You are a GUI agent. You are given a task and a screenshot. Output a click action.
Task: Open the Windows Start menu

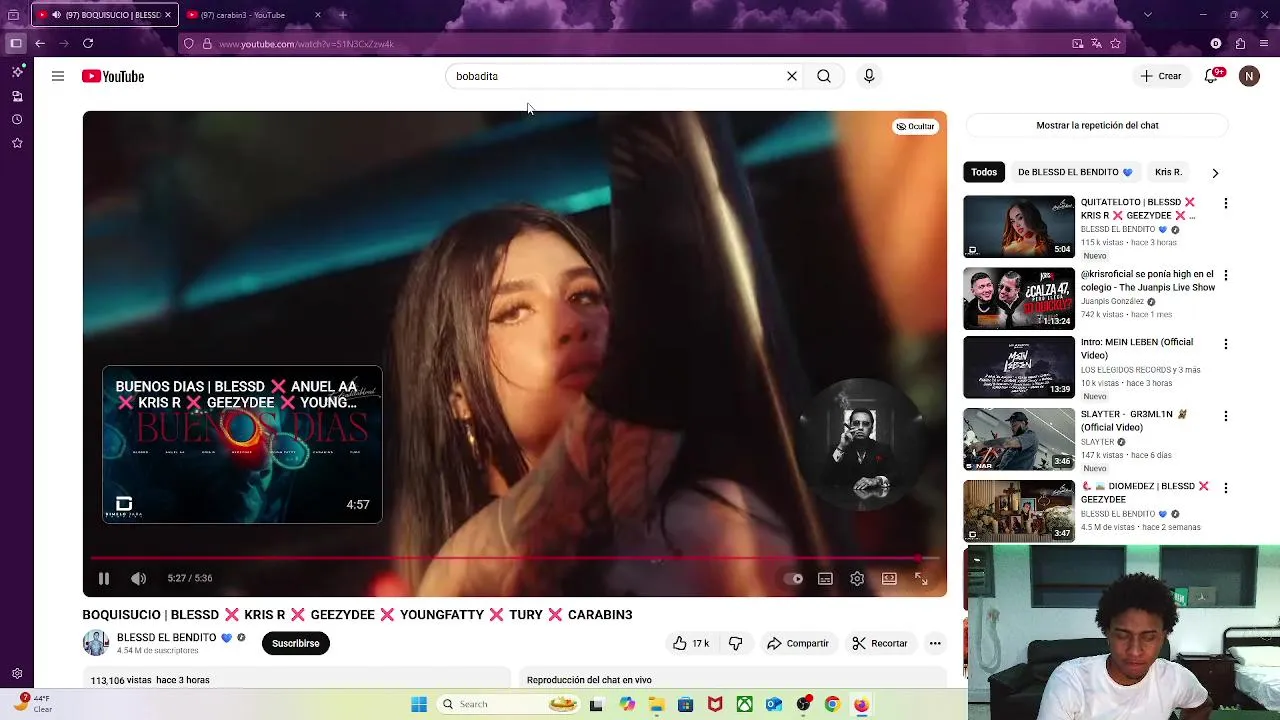pyautogui.click(x=419, y=704)
